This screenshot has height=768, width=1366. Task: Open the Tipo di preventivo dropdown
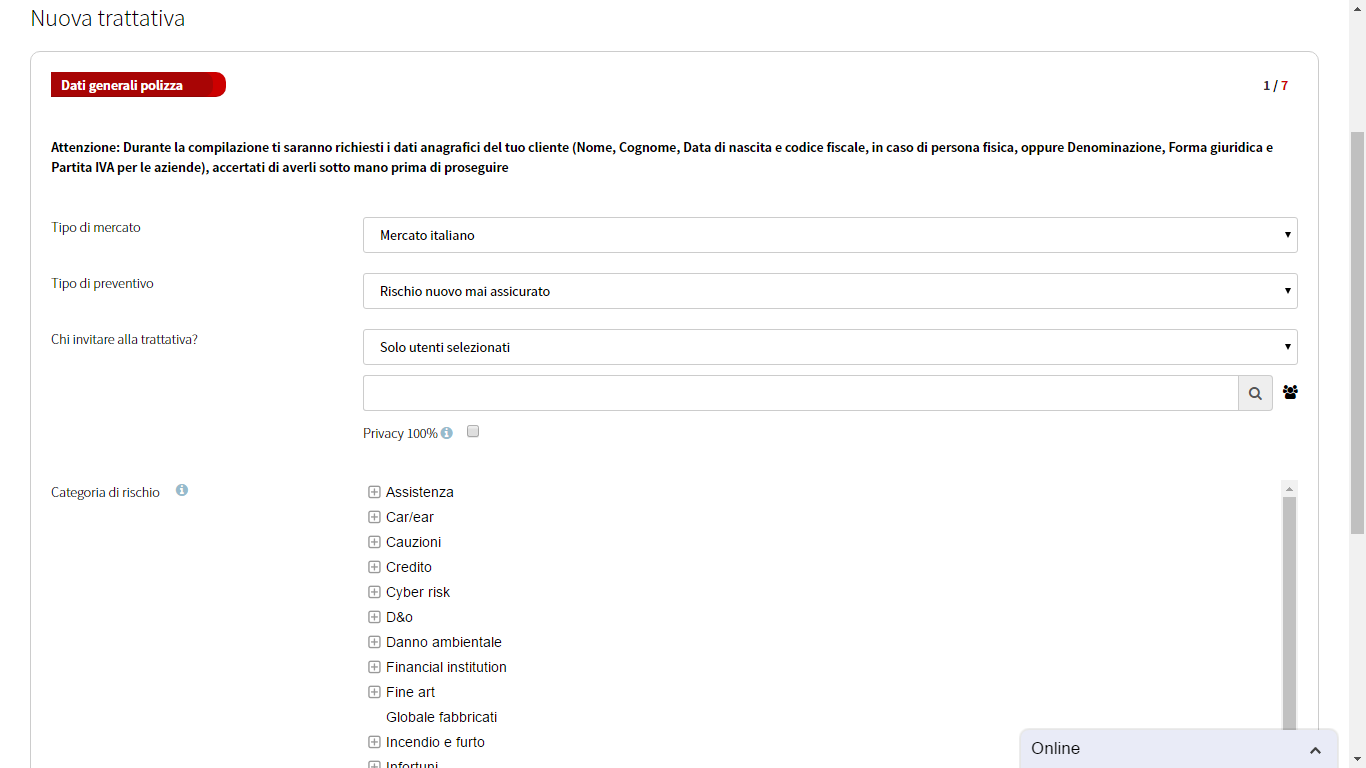(x=829, y=291)
